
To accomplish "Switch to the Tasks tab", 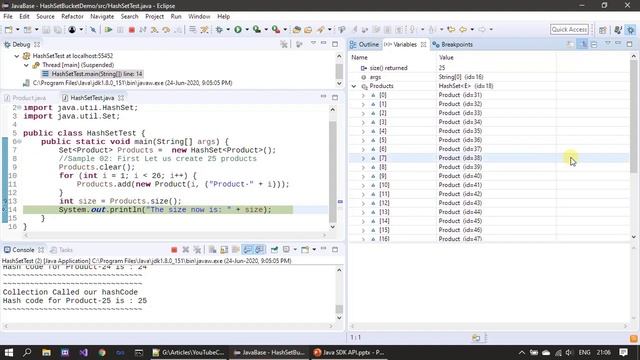I will click(61, 250).
